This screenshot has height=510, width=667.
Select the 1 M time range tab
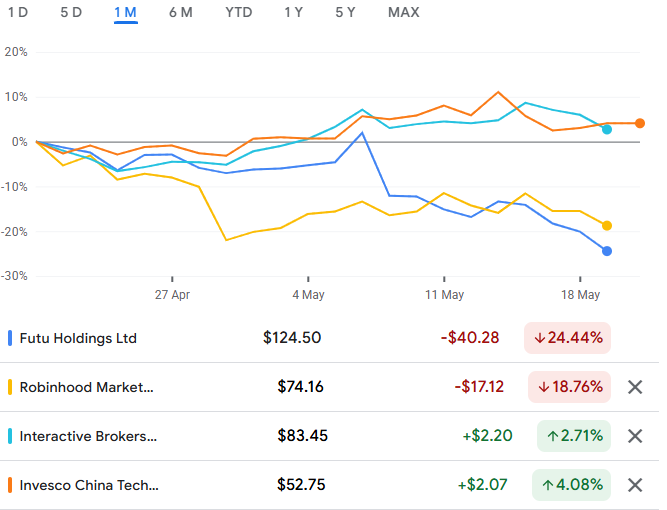click(125, 12)
